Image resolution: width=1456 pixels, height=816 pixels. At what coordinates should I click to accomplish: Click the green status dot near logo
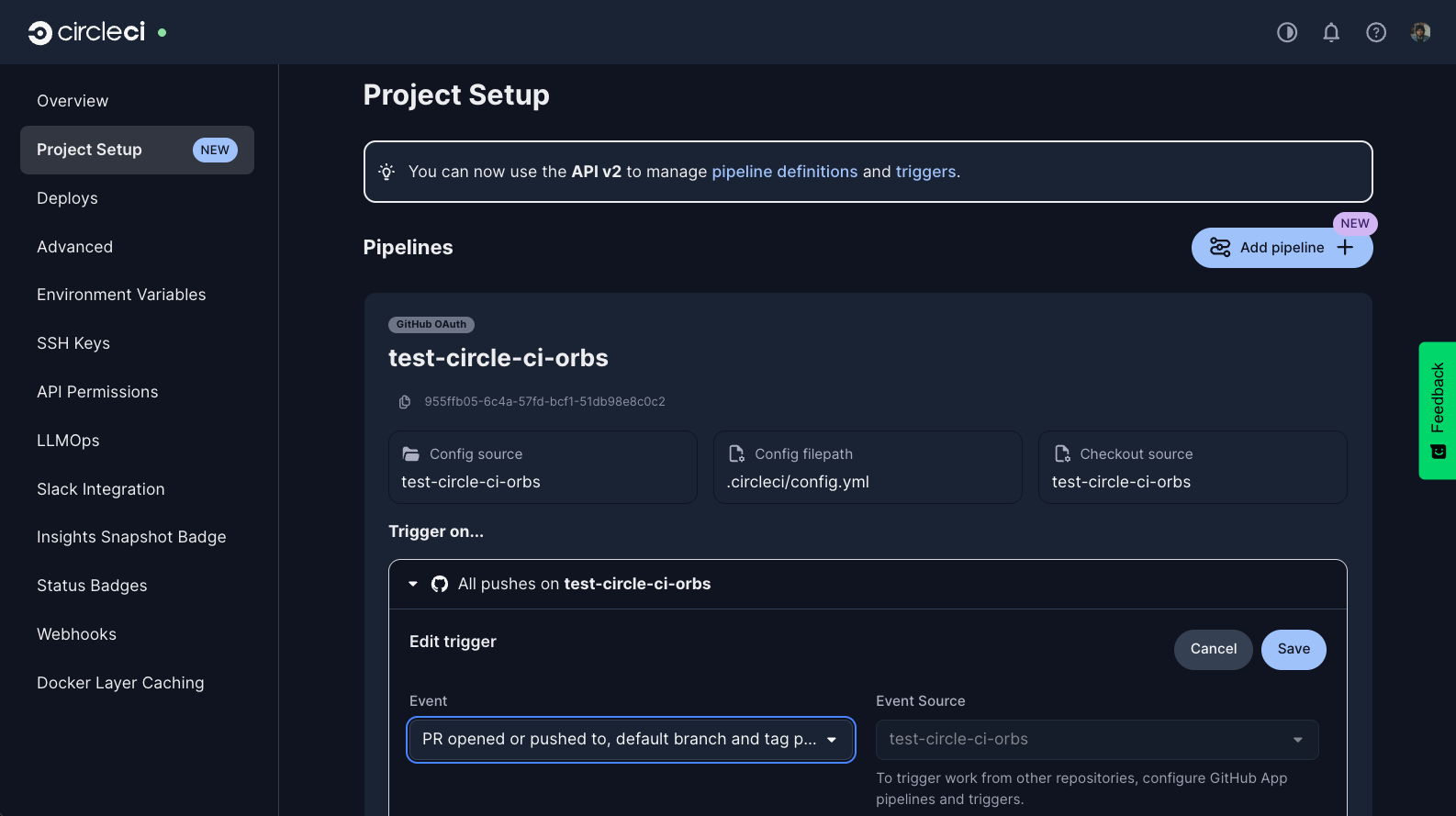tap(162, 32)
